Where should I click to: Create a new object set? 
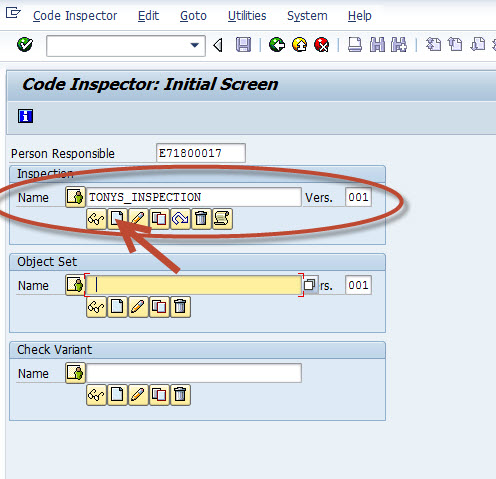coord(117,307)
